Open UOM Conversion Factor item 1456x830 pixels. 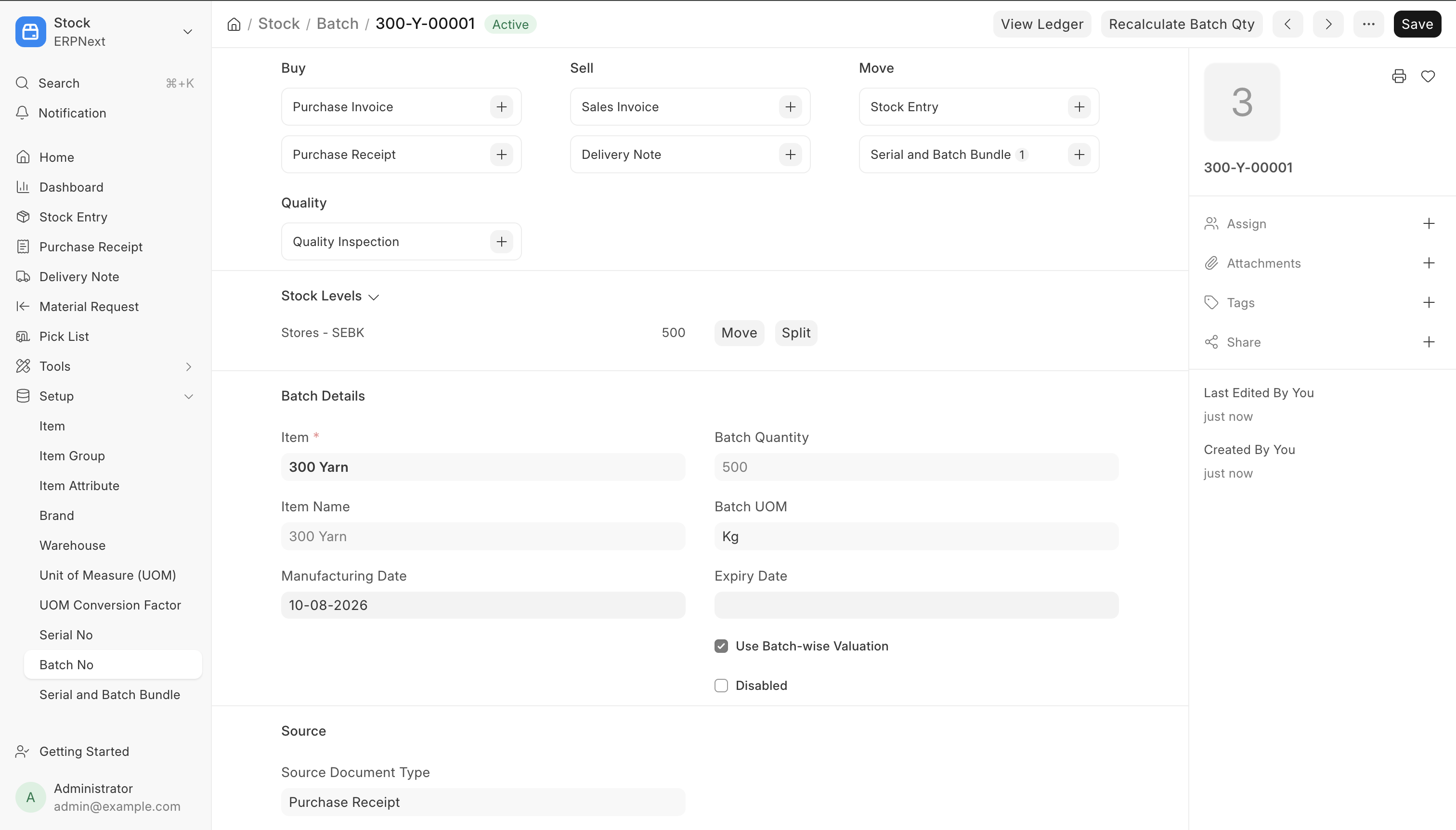tap(113, 605)
